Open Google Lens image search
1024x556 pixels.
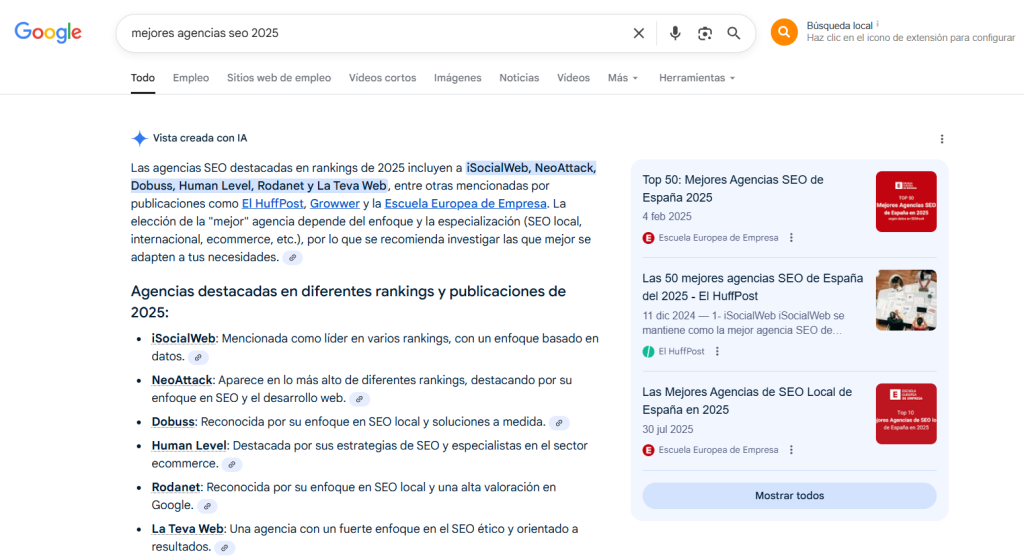(705, 33)
